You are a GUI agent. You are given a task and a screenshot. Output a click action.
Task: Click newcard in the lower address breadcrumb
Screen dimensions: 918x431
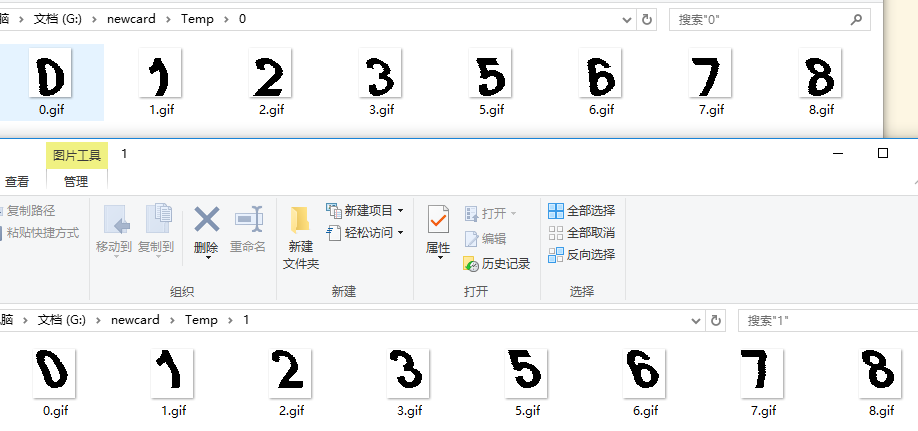pyautogui.click(x=135, y=320)
